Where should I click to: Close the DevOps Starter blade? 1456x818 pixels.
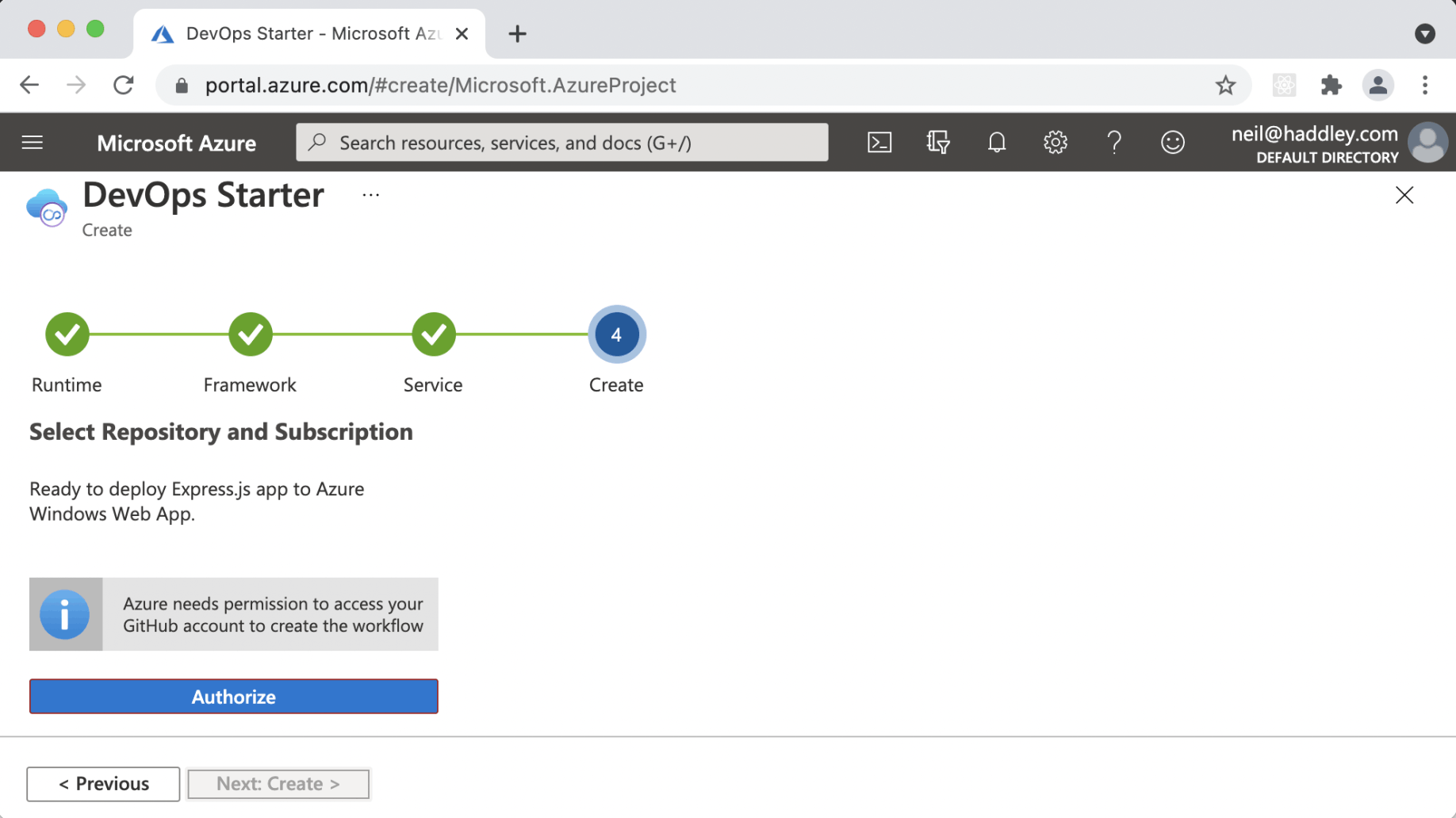coord(1404,195)
